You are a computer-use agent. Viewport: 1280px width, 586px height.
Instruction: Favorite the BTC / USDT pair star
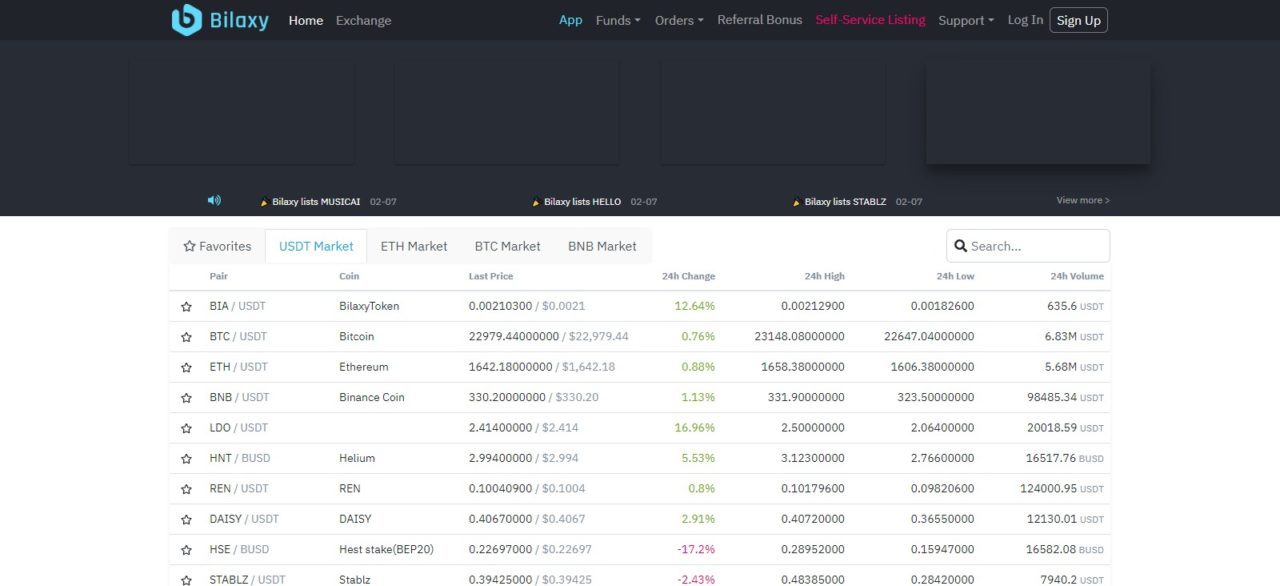point(186,337)
